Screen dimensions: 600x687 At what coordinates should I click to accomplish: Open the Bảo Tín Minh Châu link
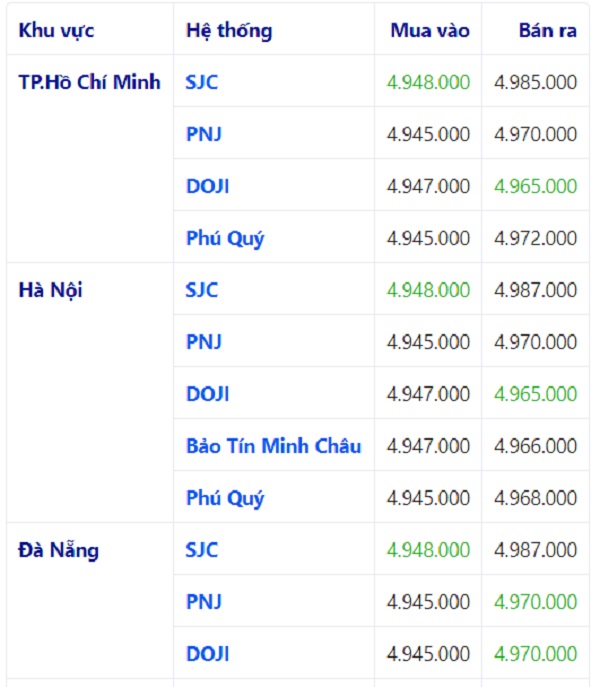click(273, 446)
